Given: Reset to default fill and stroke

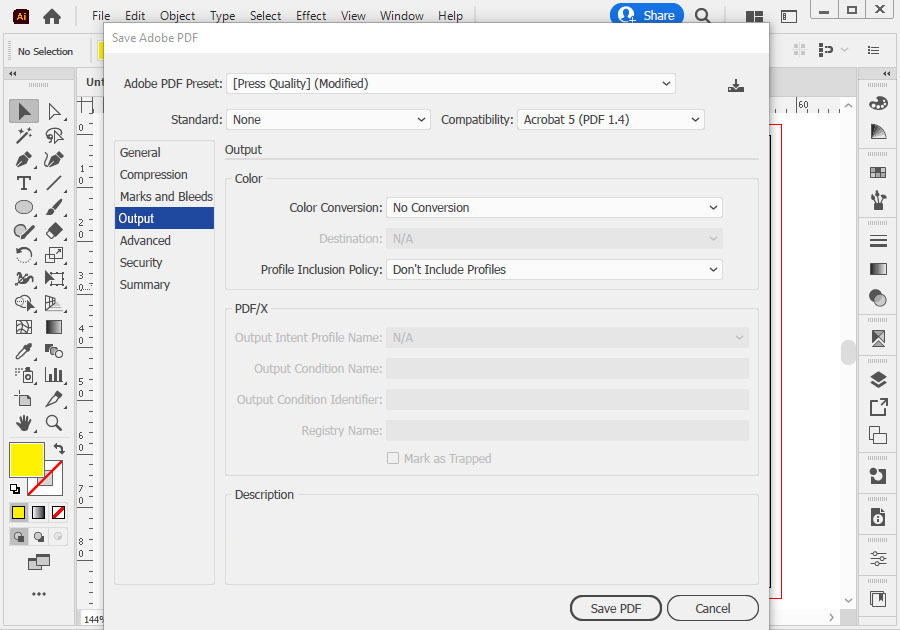Looking at the screenshot, I should pos(15,489).
